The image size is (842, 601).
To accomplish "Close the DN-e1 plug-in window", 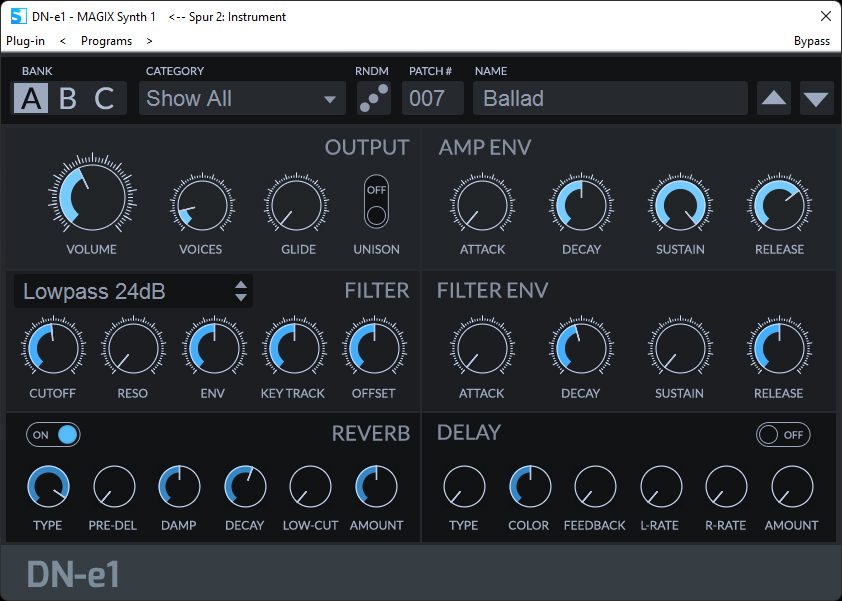I will 826,16.
